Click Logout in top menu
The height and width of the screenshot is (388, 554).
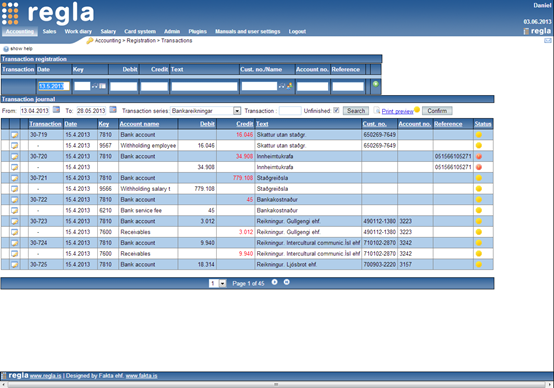[x=297, y=31]
